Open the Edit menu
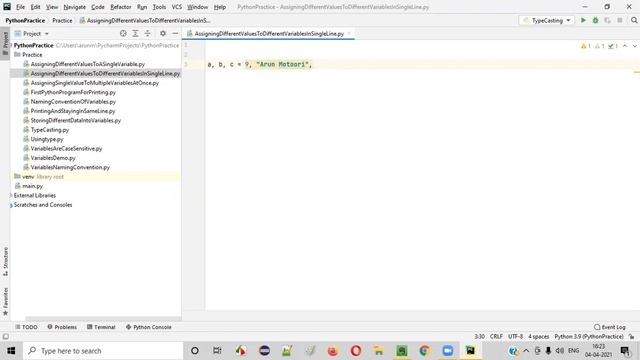This screenshot has width=640, height=360. [36, 7]
